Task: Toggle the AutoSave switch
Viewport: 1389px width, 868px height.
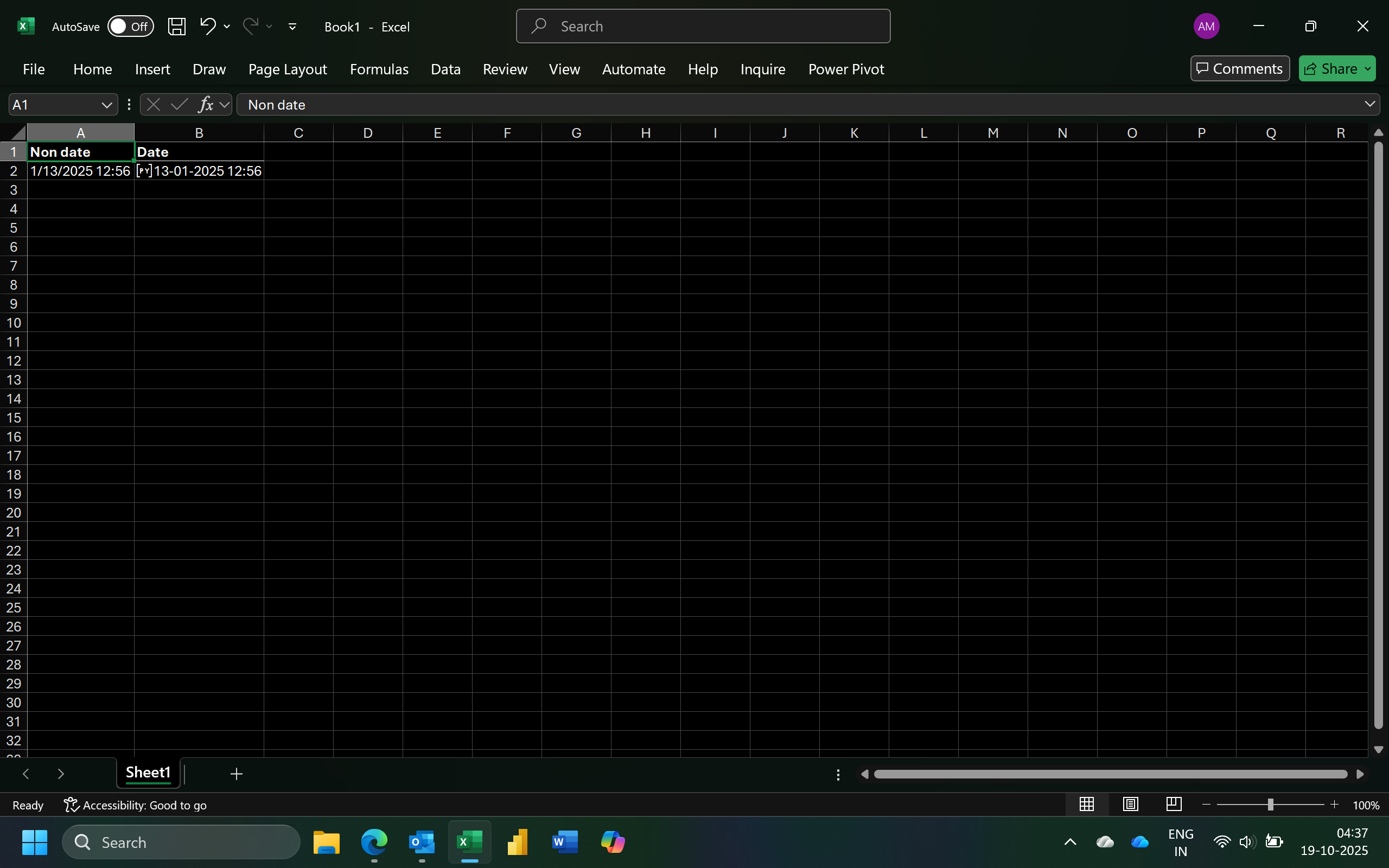Action: point(130,27)
